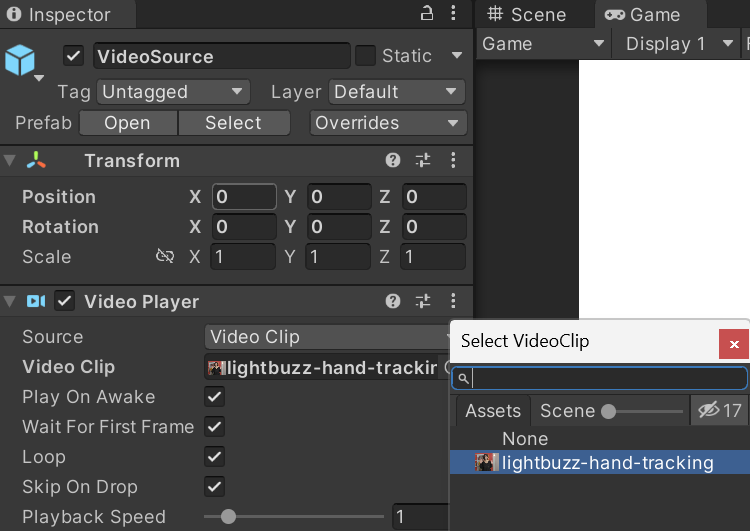Click the Inspector lock icon
The image size is (750, 531).
(427, 13)
